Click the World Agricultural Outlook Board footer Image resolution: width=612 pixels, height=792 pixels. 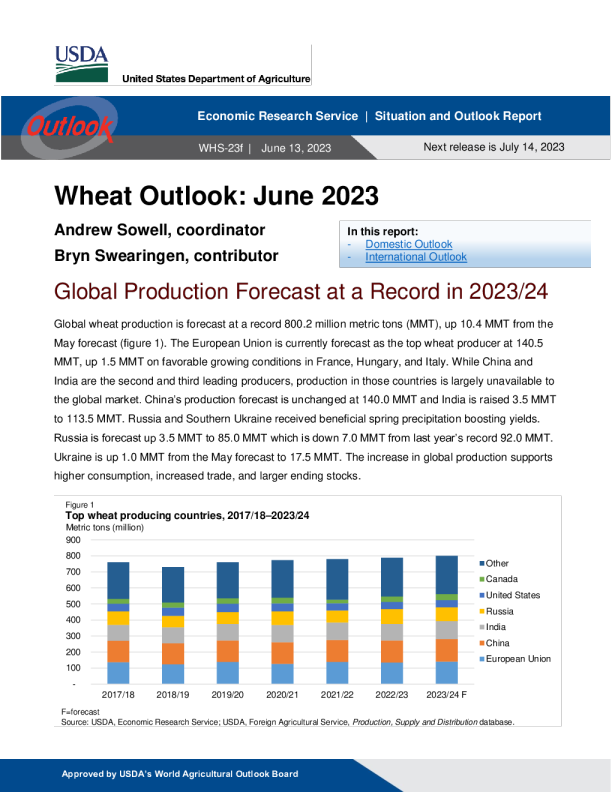180,774
